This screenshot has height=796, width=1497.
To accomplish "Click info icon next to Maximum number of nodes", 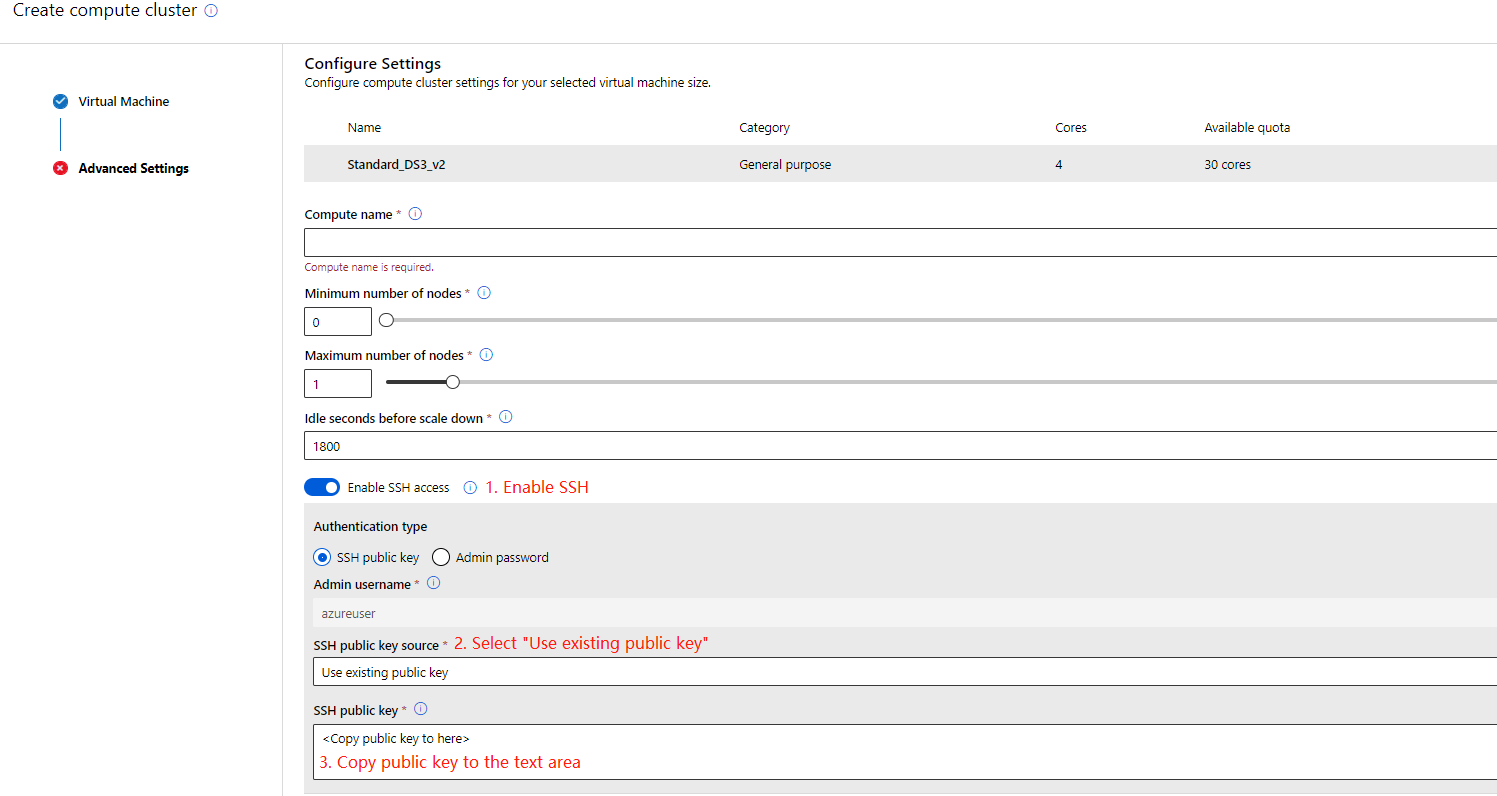I will (x=487, y=355).
